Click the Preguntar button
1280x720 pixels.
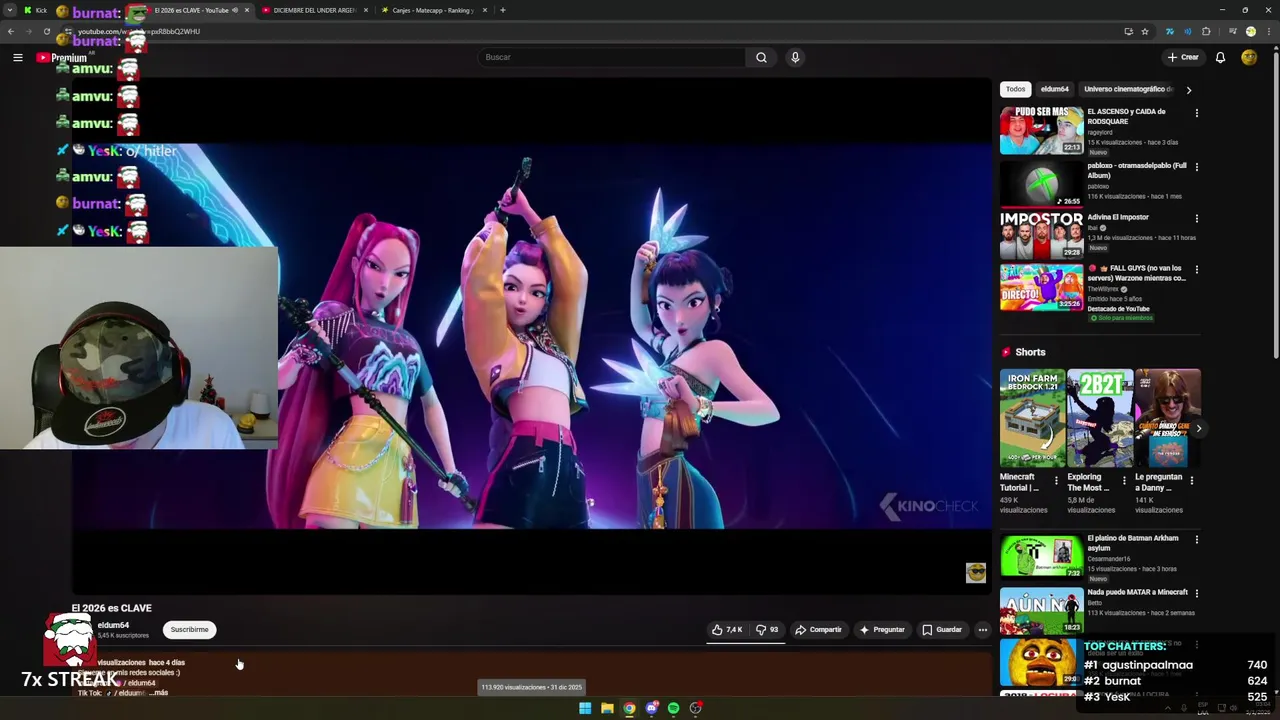[881, 629]
